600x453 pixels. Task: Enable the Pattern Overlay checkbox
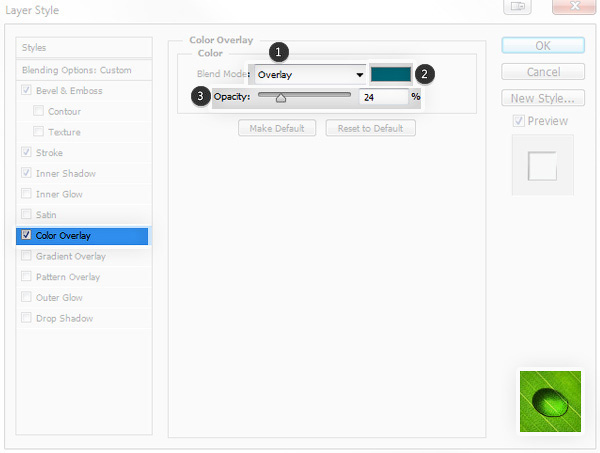26,276
